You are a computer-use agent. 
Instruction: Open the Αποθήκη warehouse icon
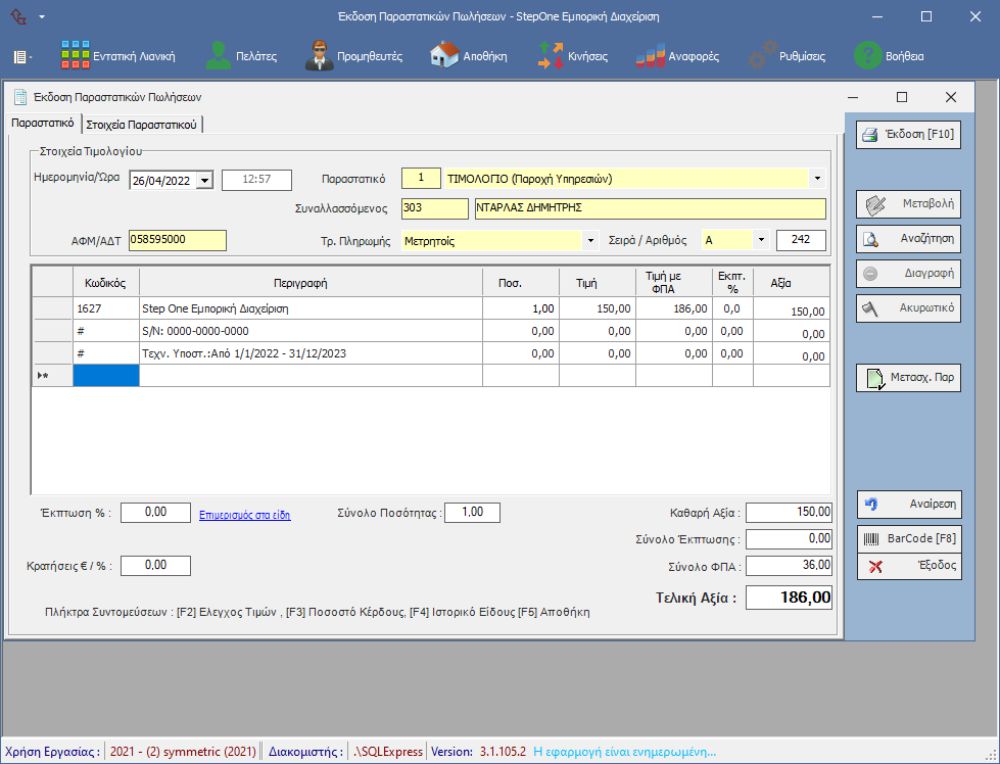[444, 56]
